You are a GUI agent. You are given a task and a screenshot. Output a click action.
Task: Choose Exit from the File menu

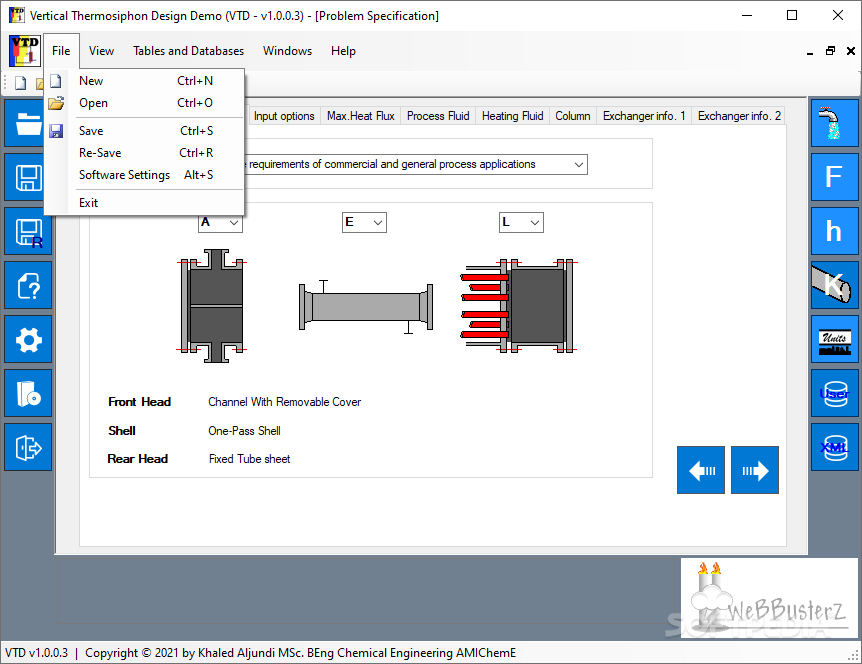pos(145,203)
